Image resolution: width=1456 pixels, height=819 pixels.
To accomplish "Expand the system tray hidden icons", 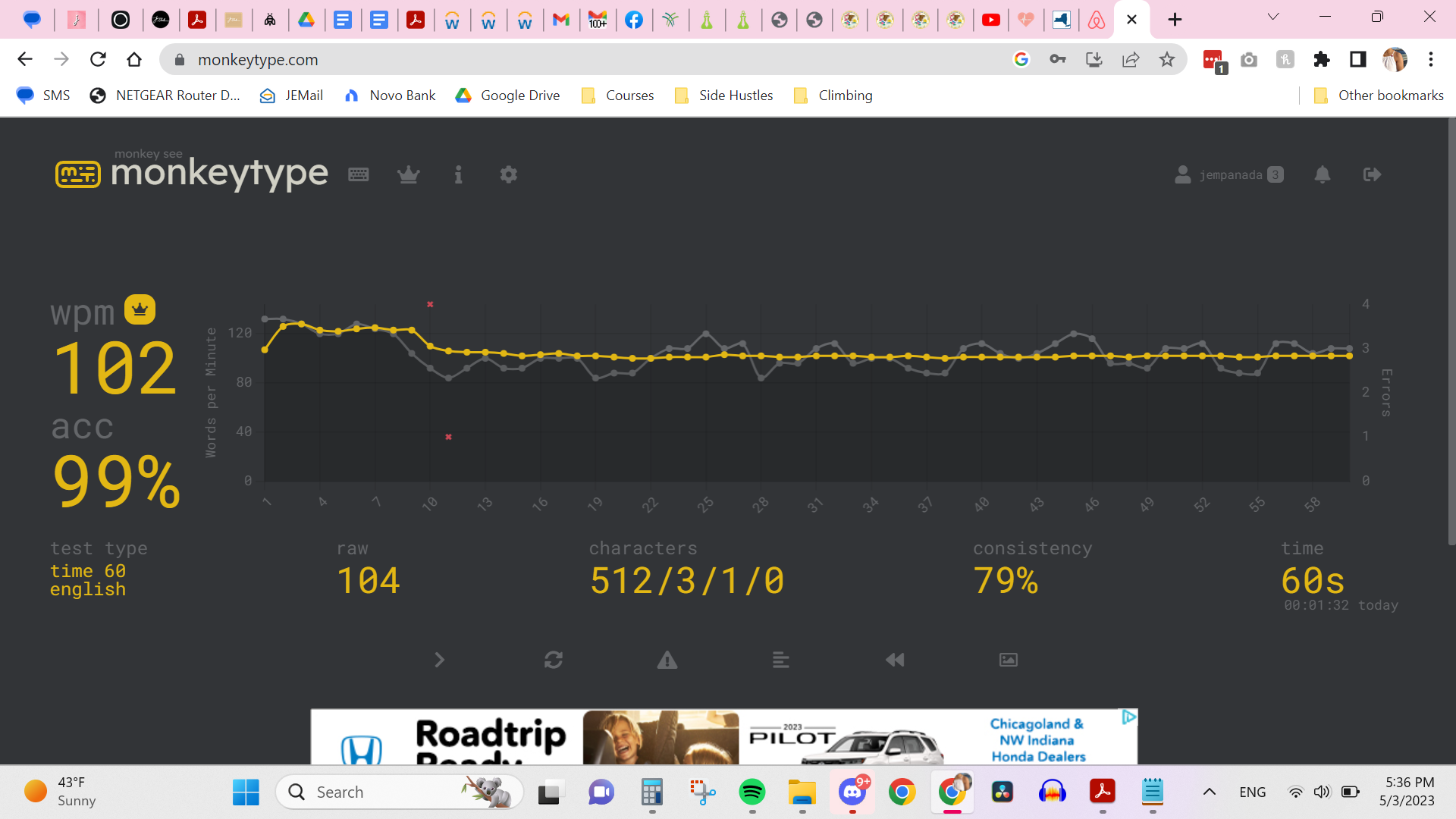I will pyautogui.click(x=1210, y=792).
